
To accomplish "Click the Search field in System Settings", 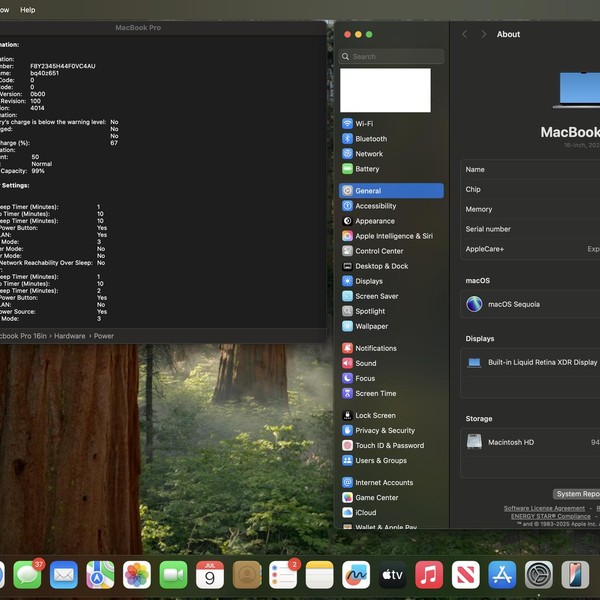I will point(390,57).
